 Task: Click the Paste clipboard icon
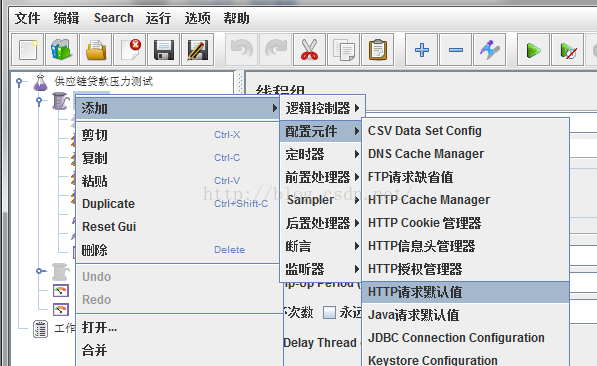378,50
